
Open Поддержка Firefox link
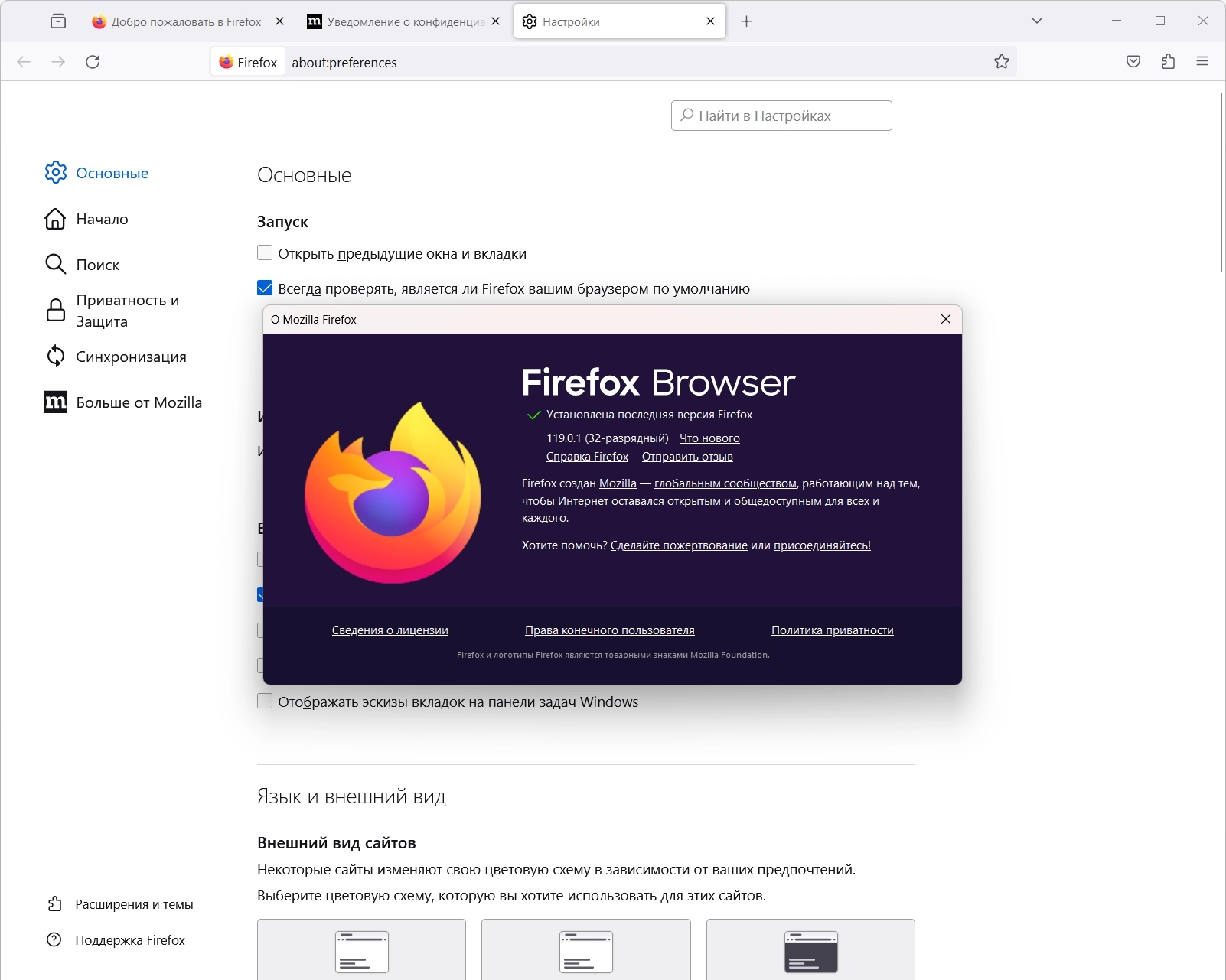coord(116,940)
